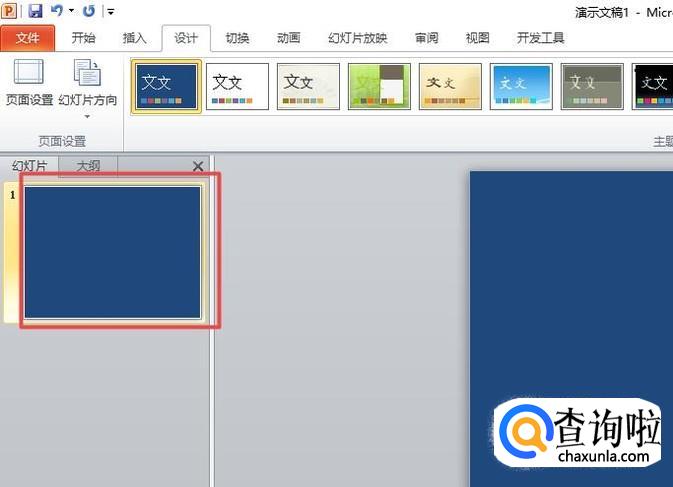Expand the Undo history dropdown arrow

pos(71,11)
